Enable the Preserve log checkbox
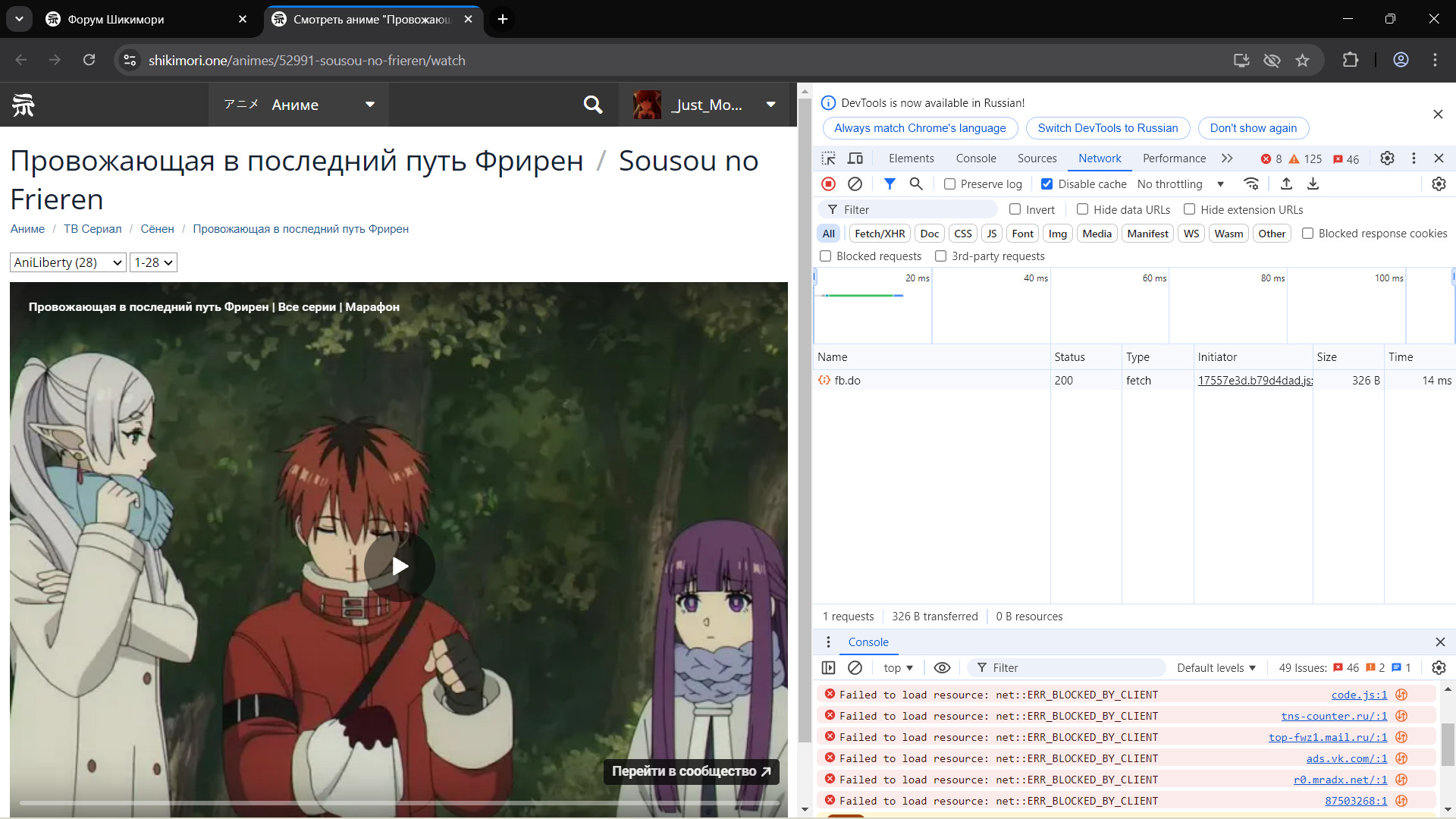 point(949,184)
